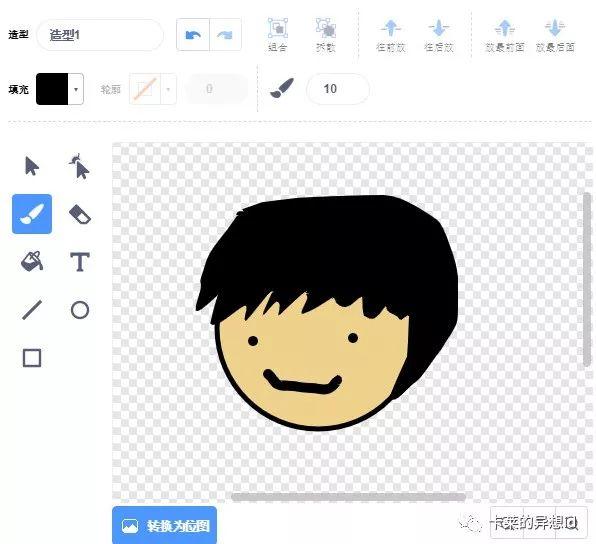The height and width of the screenshot is (544, 596).
Task: Select the Line tool
Action: (x=32, y=310)
